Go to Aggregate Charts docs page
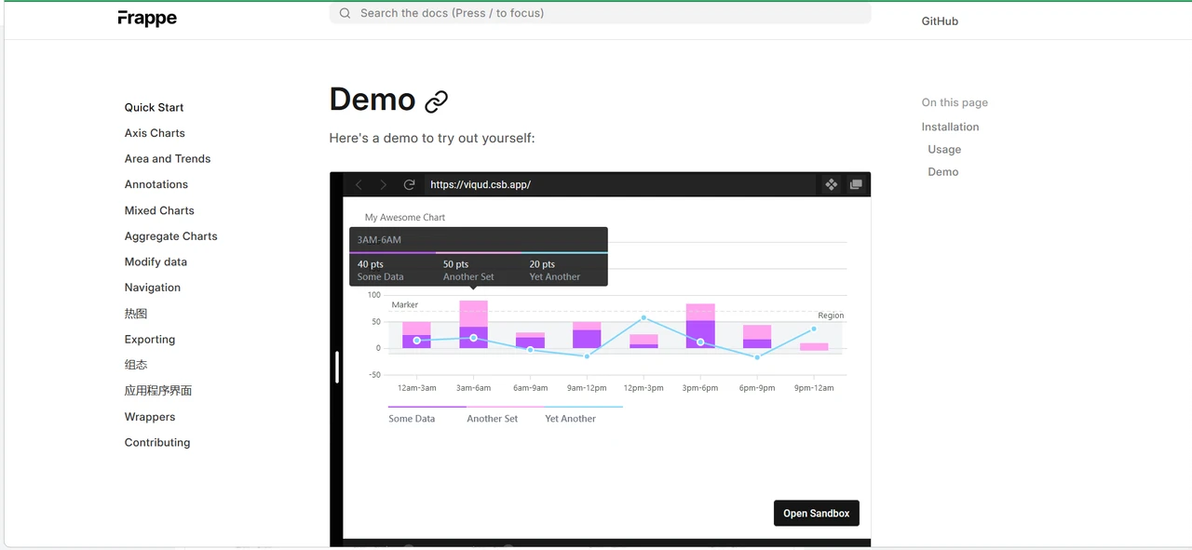Screen dimensions: 1192x550 point(171,237)
